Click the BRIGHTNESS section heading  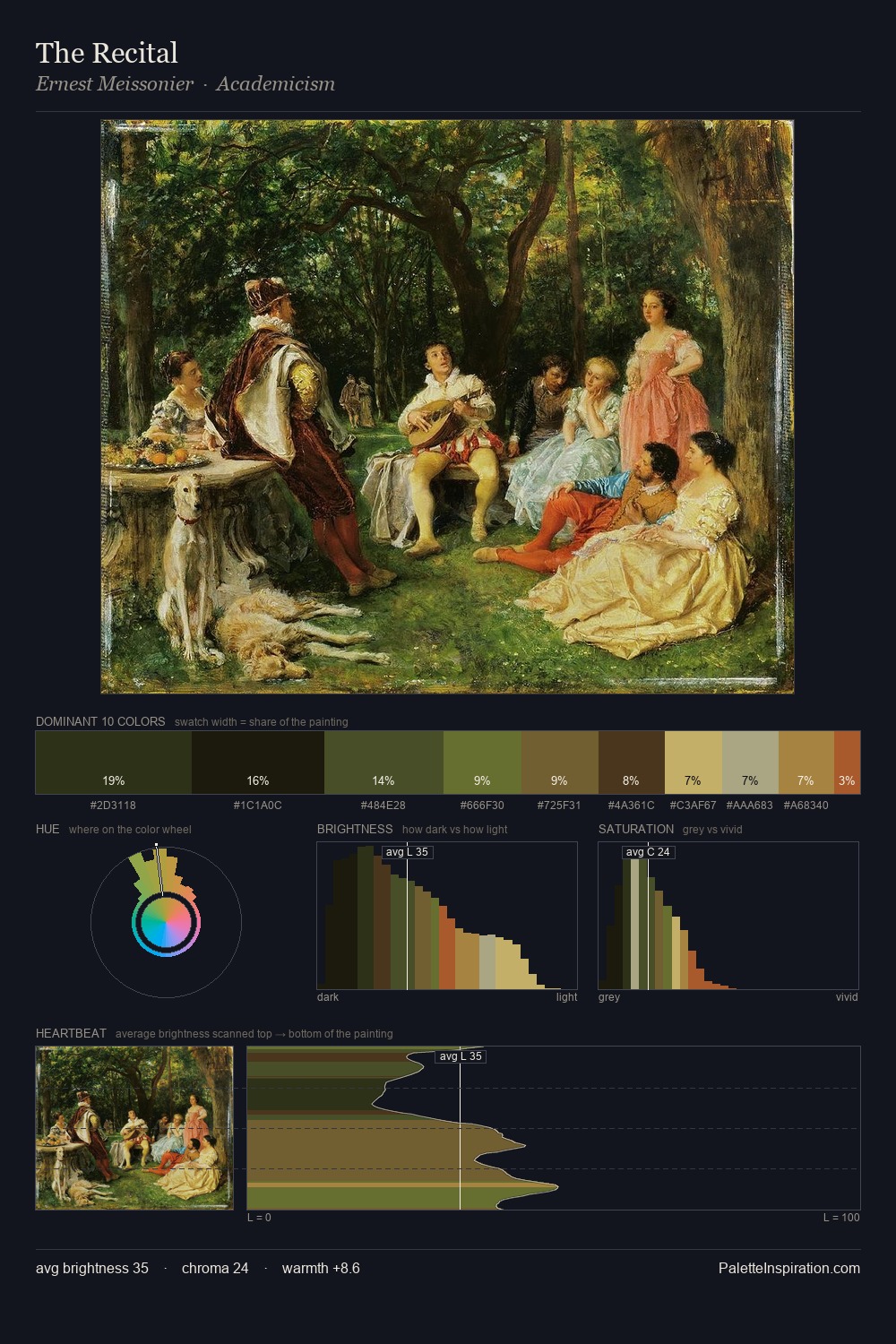[355, 829]
